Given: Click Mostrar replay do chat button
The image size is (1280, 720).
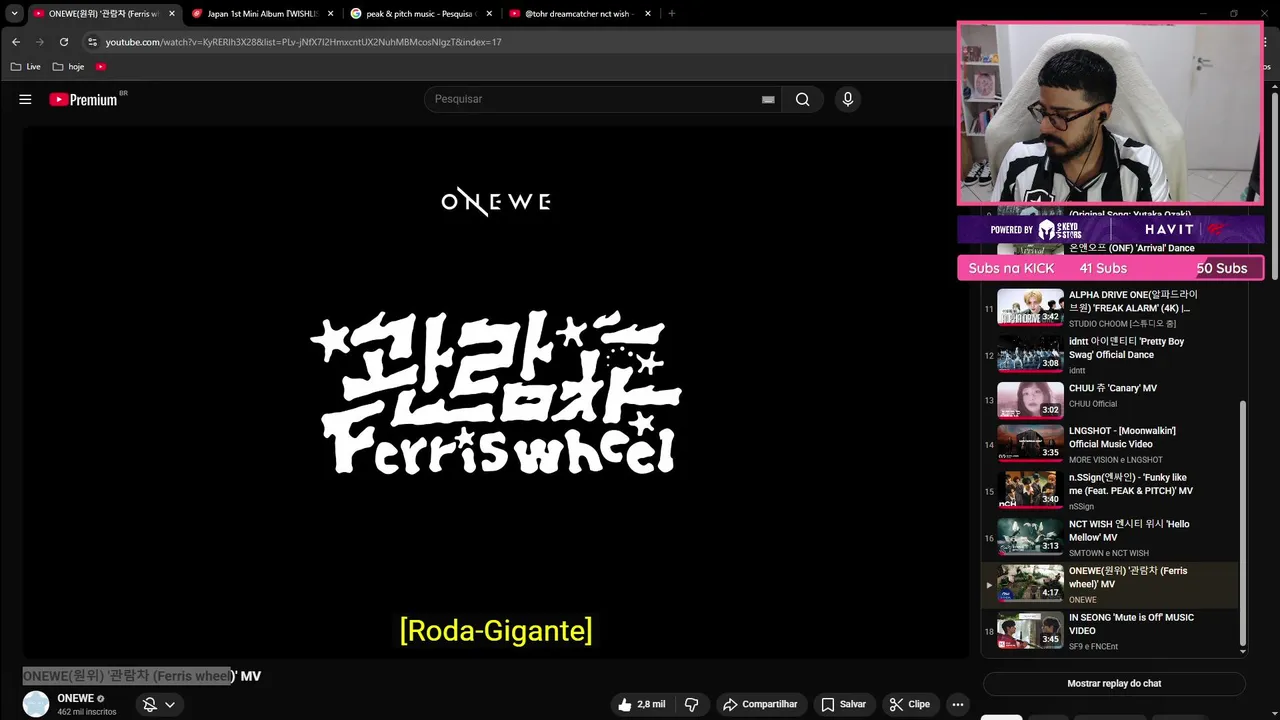Looking at the screenshot, I should point(1114,684).
